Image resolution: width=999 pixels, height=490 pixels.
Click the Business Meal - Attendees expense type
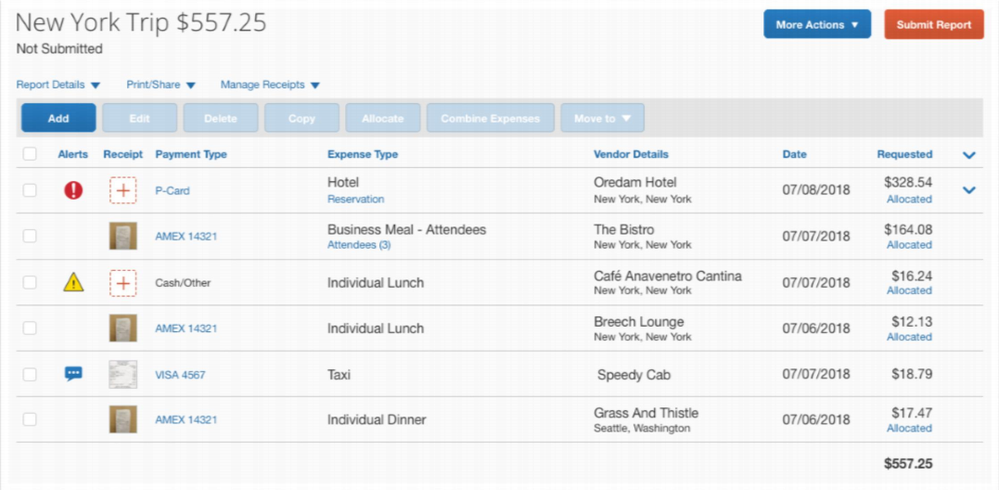tap(406, 229)
